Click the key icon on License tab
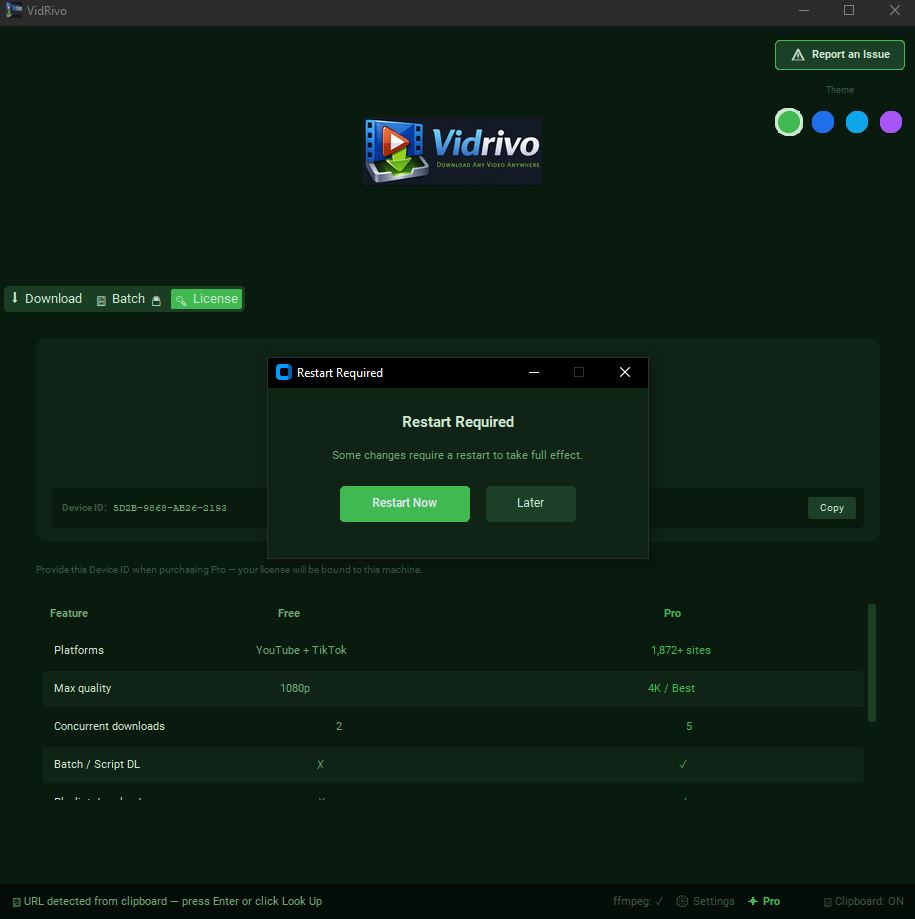The width and height of the screenshot is (915, 919). coord(181,301)
